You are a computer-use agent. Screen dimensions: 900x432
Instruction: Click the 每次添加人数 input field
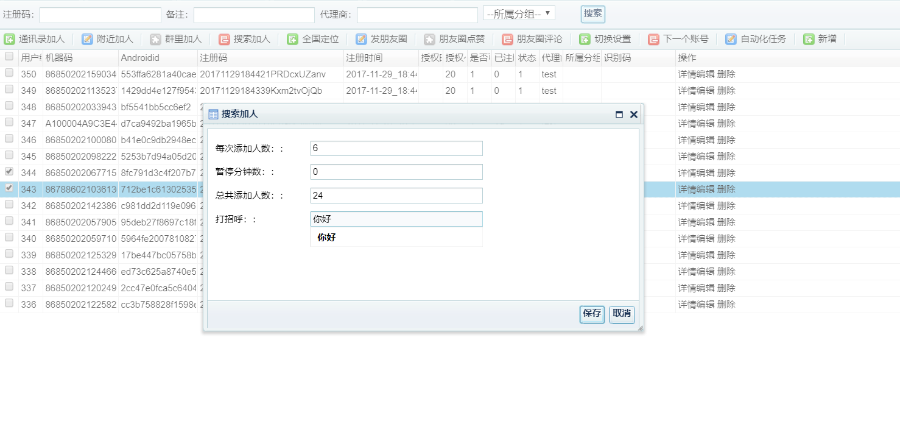click(x=396, y=148)
